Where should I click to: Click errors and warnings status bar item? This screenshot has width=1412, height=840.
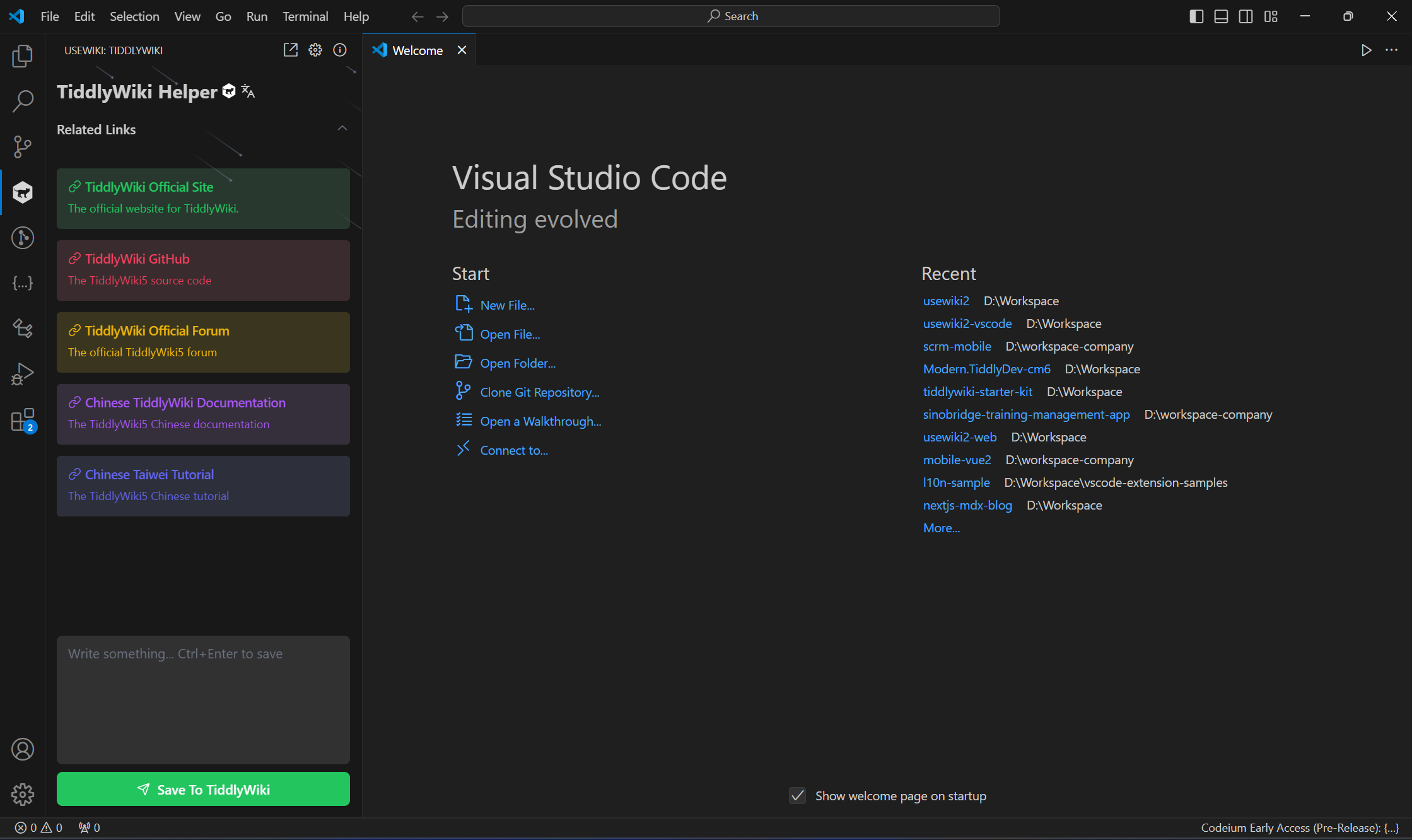38,828
